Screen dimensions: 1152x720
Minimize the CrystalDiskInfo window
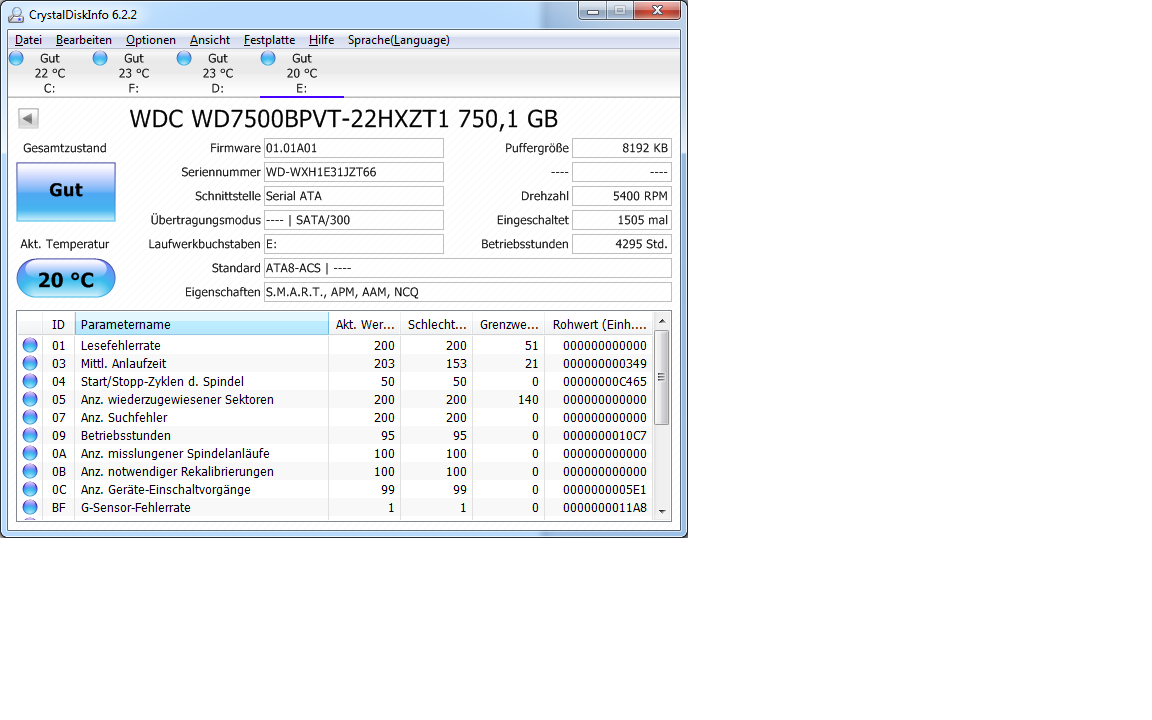click(x=593, y=10)
